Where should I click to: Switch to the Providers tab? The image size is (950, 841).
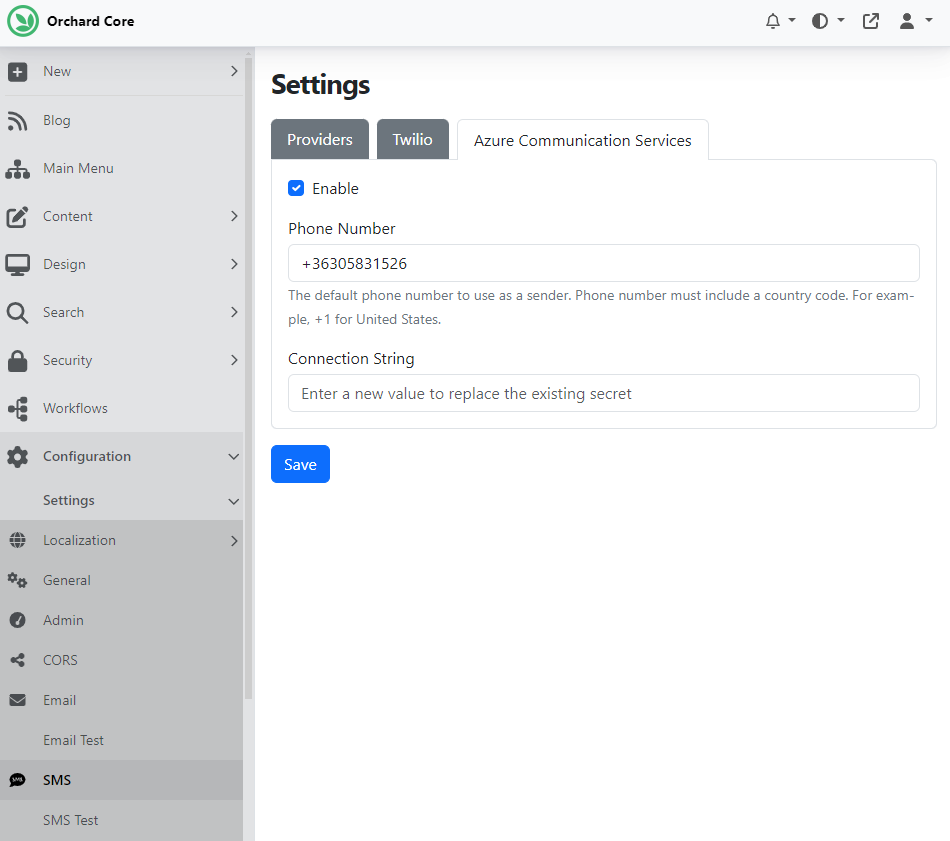click(x=320, y=139)
